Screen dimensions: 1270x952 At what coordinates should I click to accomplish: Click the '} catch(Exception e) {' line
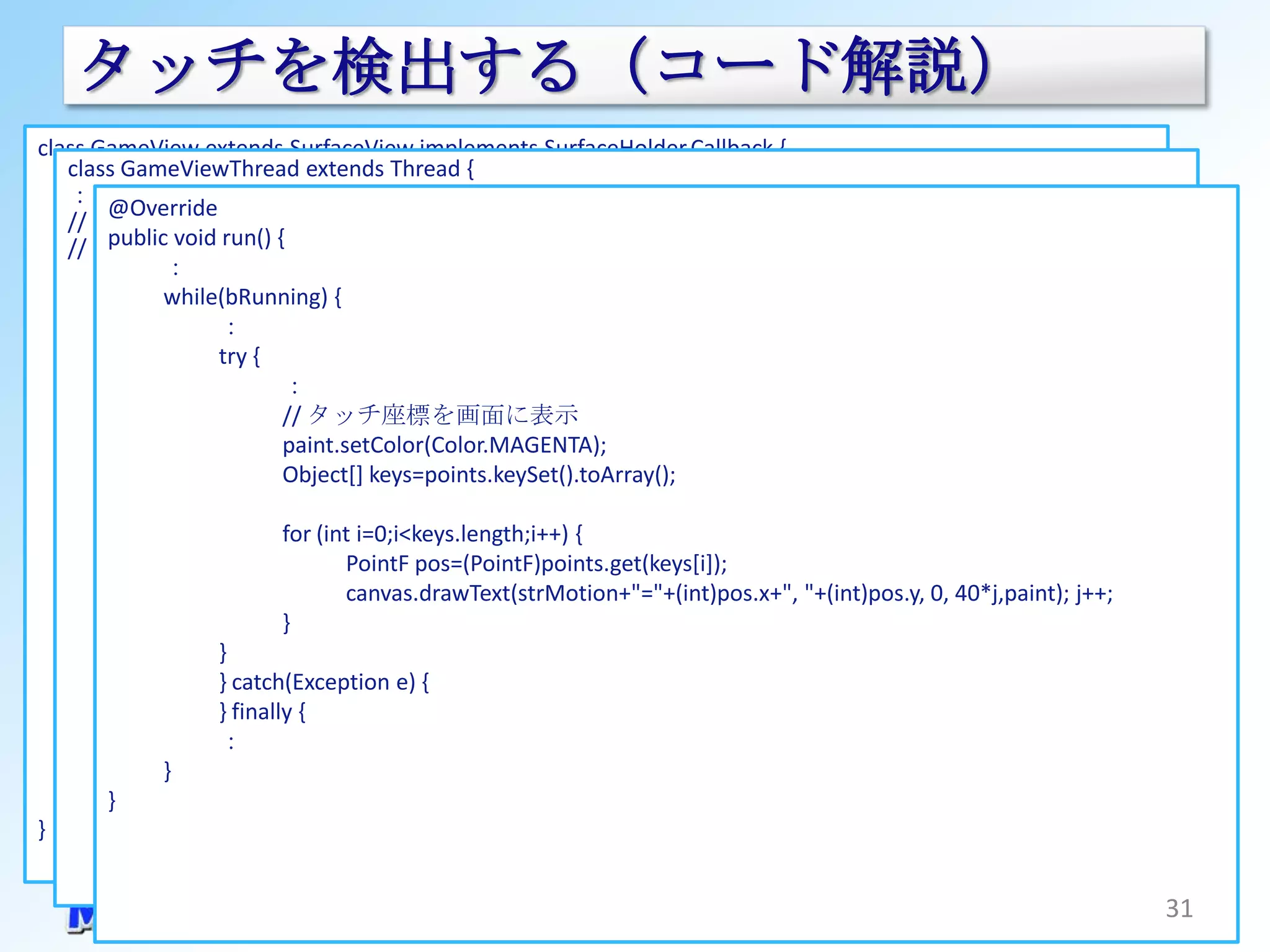pyautogui.click(x=324, y=682)
